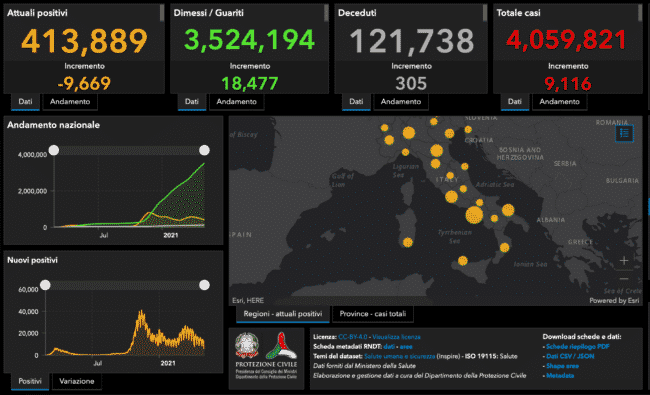Grab right range handle of Andamento nazionale chart
The width and height of the screenshot is (650, 395).
(x=204, y=150)
